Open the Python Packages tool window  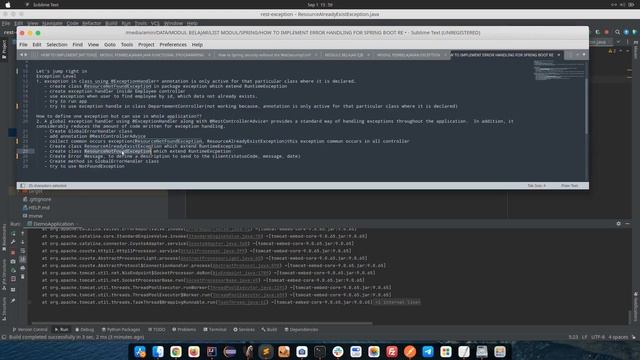pyautogui.click(x=121, y=329)
